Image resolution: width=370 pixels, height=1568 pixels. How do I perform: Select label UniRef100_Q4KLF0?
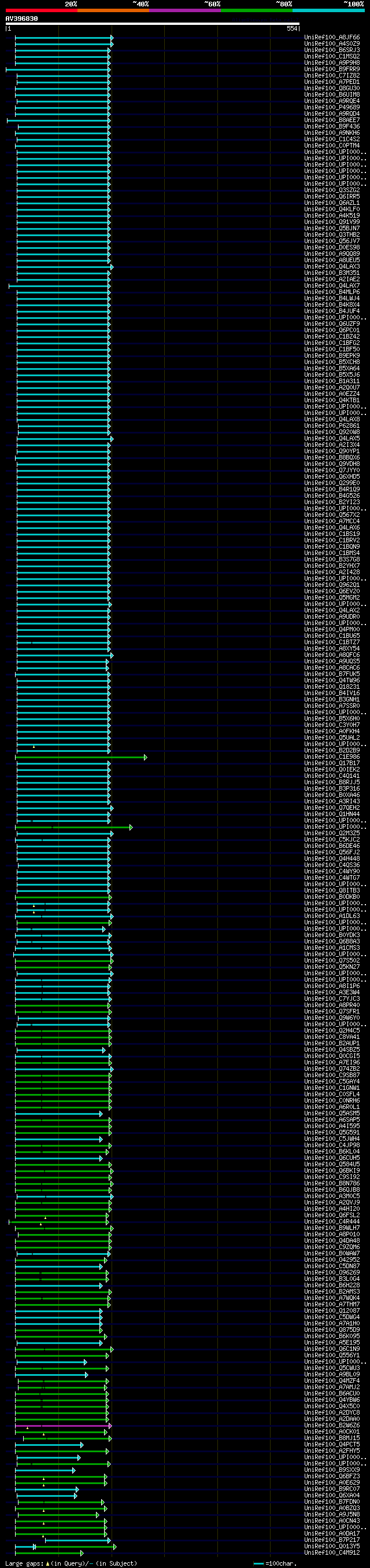coord(332,210)
